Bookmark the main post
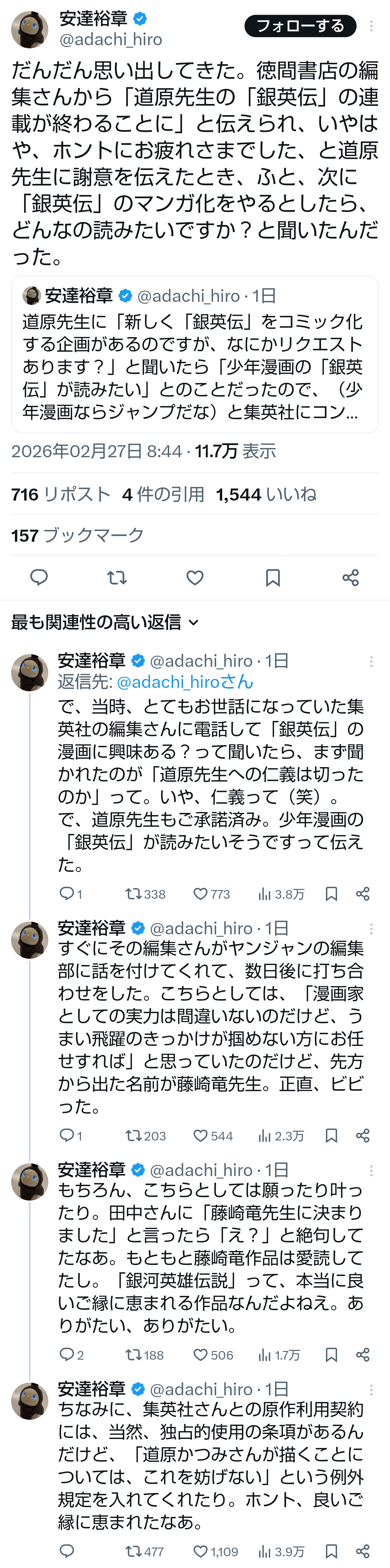Screen dimensions: 390x1568 point(273,577)
